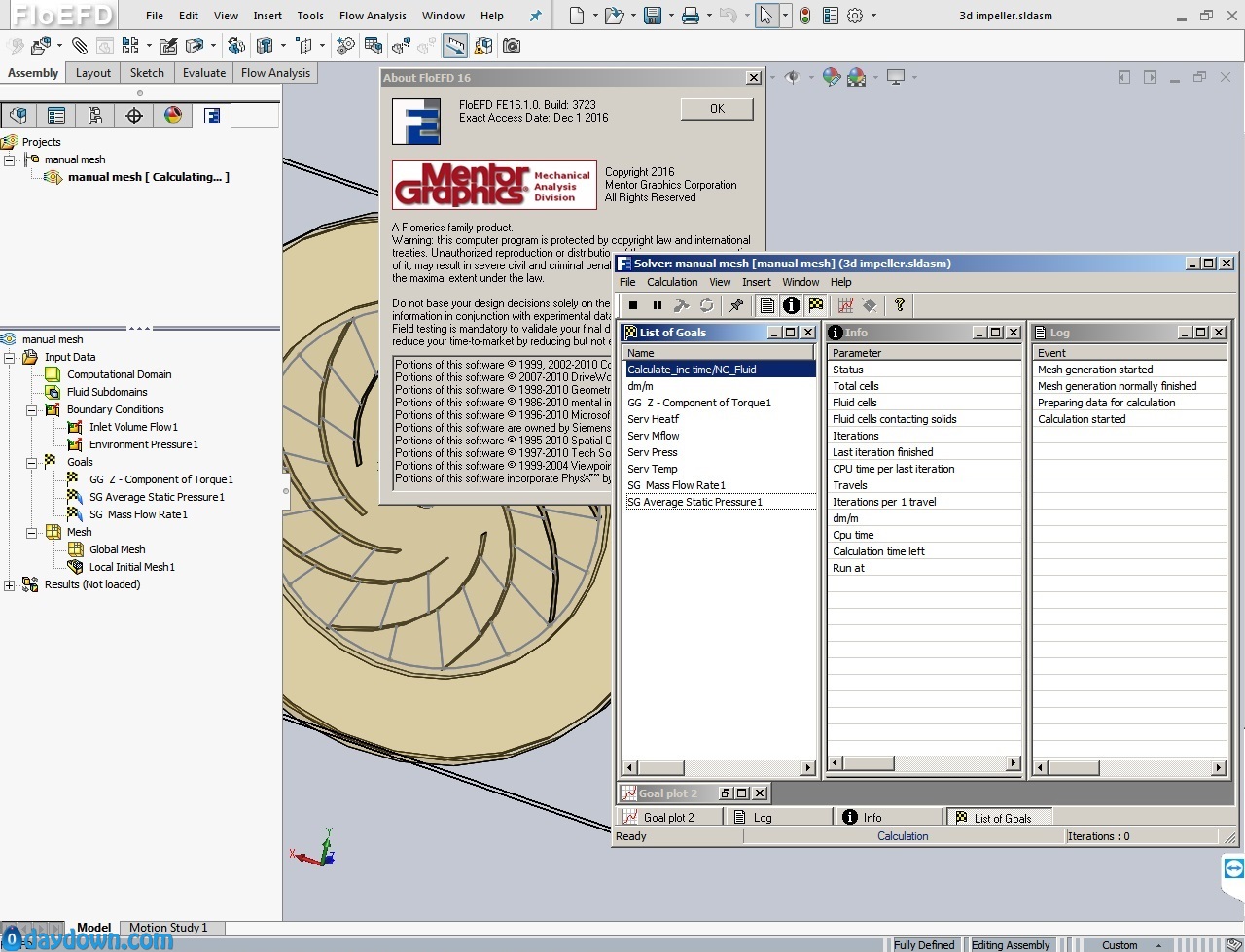This screenshot has width=1245, height=952.
Task: Click the Edit Appearance color ball icon
Action: click(832, 77)
